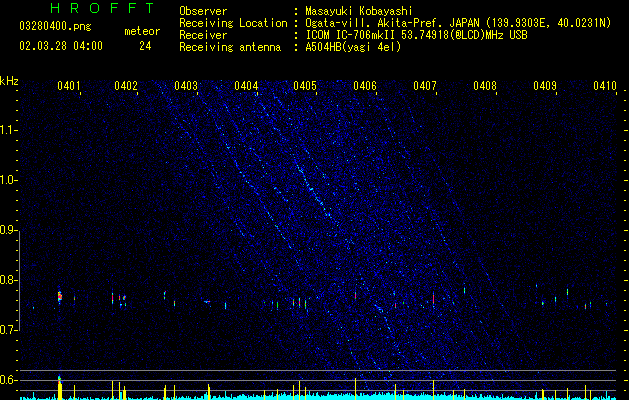Click the Receiving Location label

click(x=233, y=23)
